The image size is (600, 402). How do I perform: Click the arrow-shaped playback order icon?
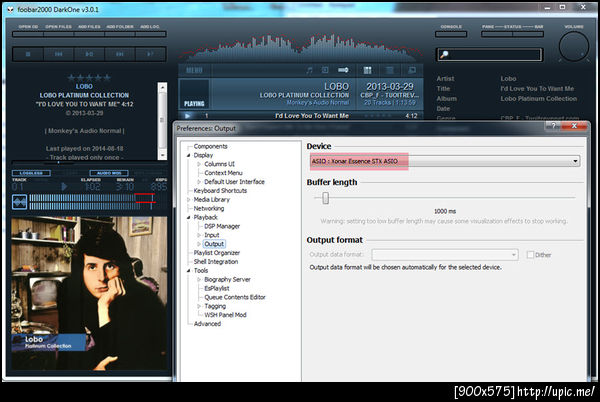(343, 70)
